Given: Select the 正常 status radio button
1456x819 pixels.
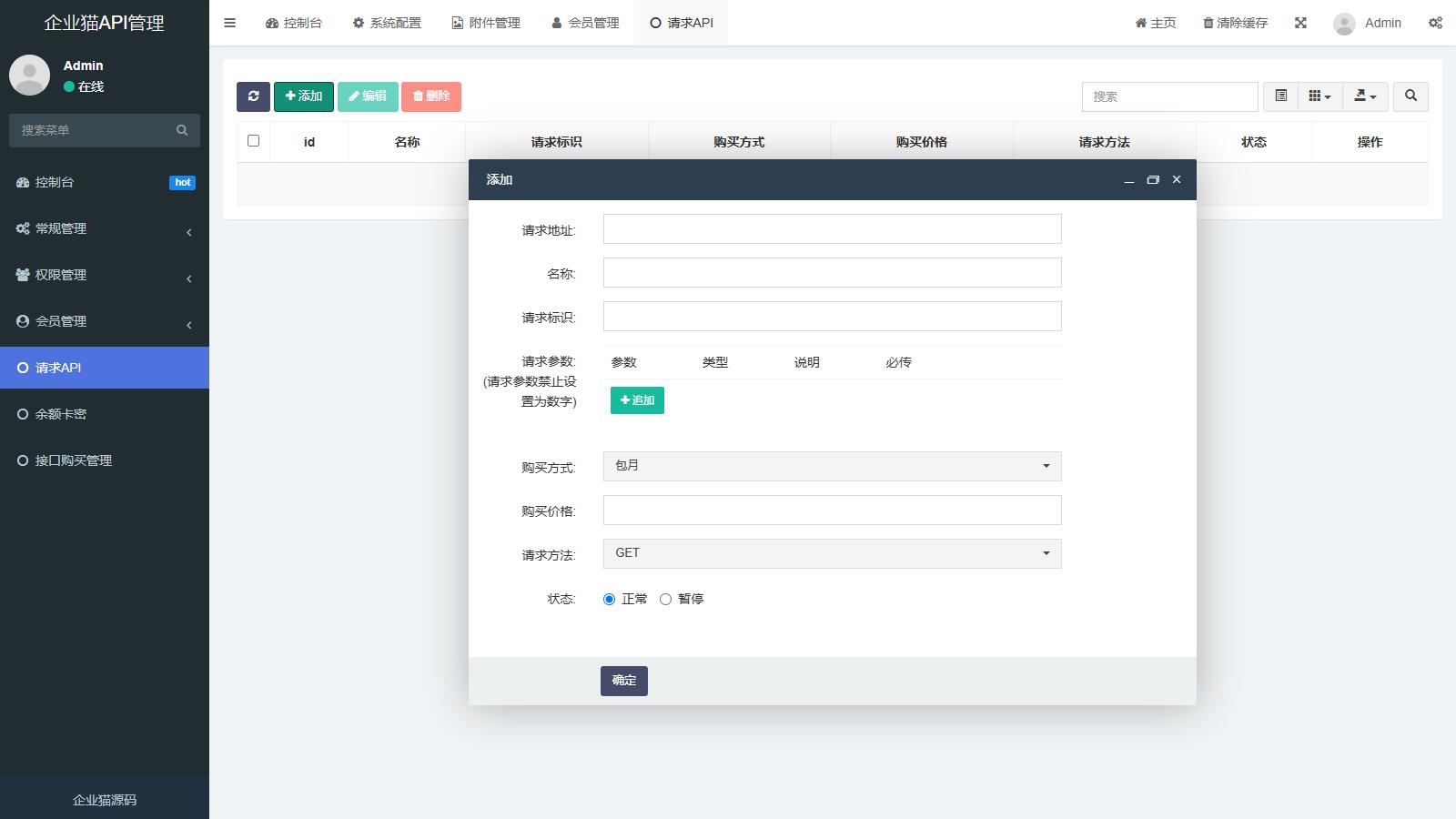Looking at the screenshot, I should pos(610,599).
